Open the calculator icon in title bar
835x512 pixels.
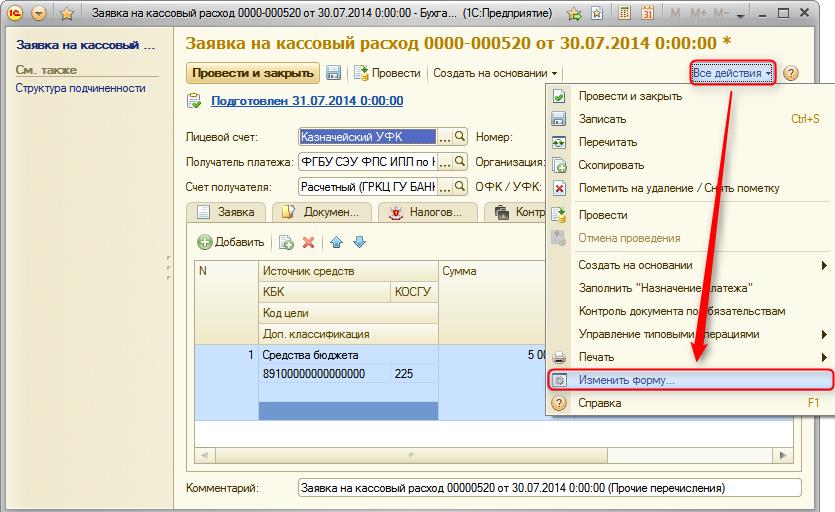tap(624, 13)
